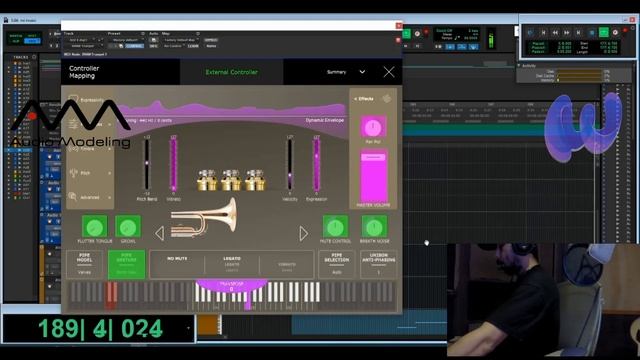Fast forward in the floating transport window
This screenshot has height=360, width=640.
(567, 32)
